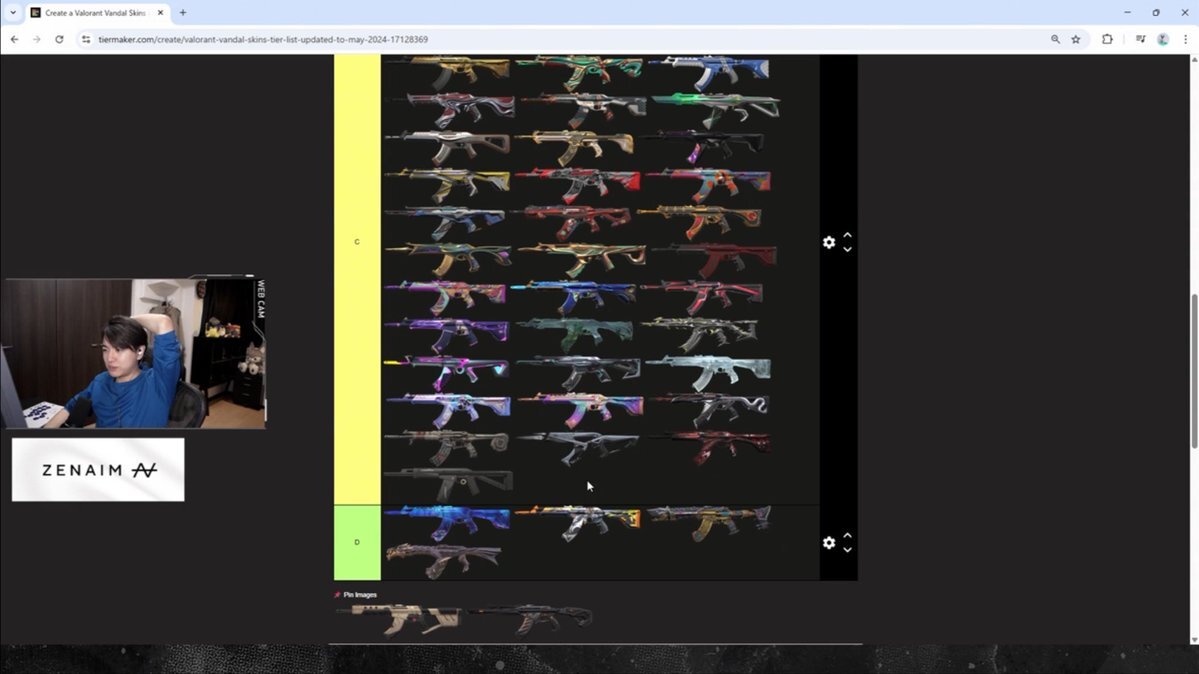Select the dark Vandal skin below Pin Images
The height and width of the screenshot is (674, 1199).
pyautogui.click(x=532, y=619)
